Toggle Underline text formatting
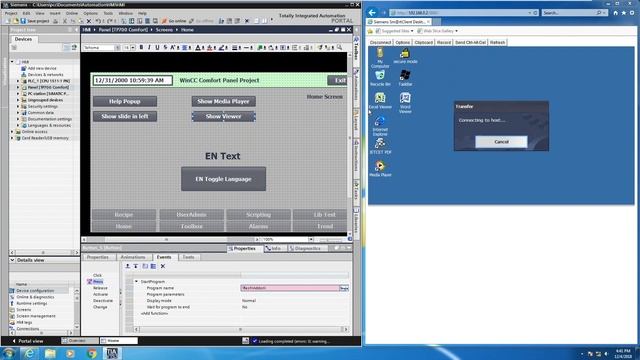640x360 pixels. coord(157,48)
